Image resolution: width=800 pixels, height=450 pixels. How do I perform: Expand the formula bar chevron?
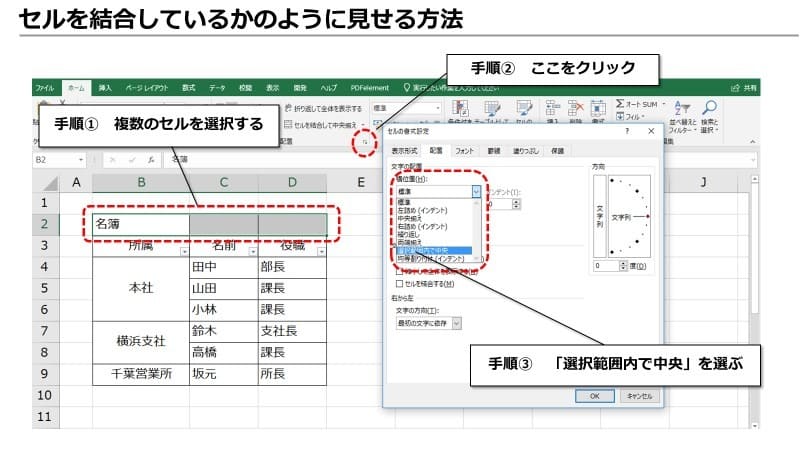point(753,160)
